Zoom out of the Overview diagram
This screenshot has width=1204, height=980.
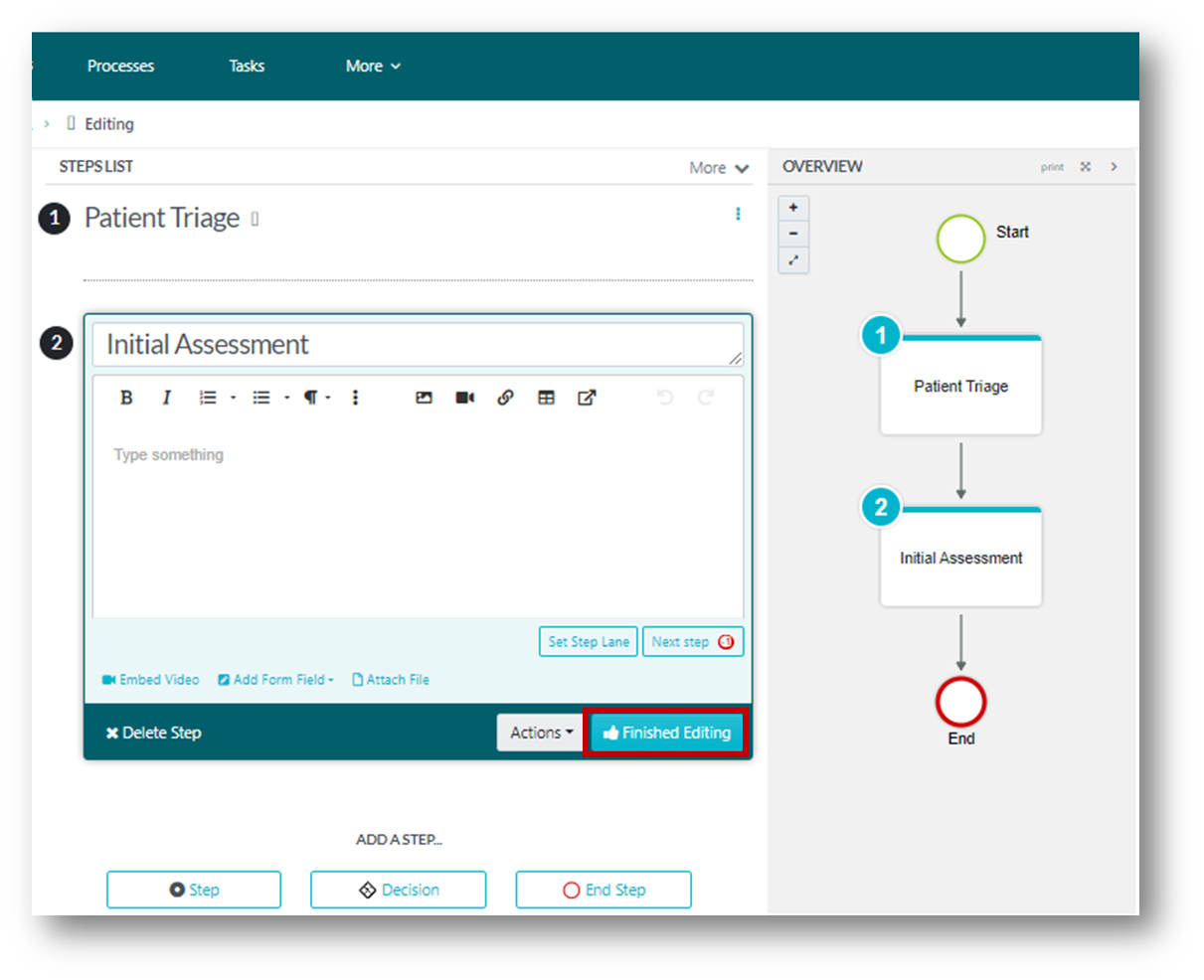coord(793,233)
